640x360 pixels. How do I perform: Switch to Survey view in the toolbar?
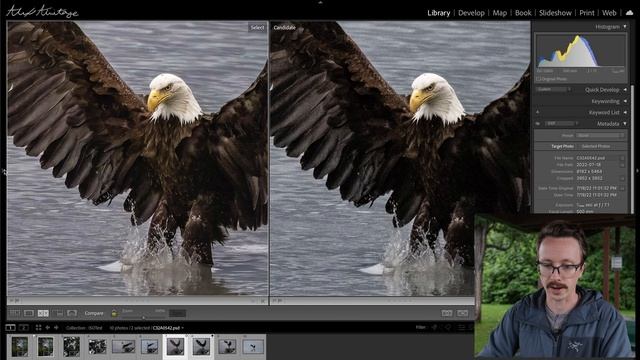pos(58,313)
